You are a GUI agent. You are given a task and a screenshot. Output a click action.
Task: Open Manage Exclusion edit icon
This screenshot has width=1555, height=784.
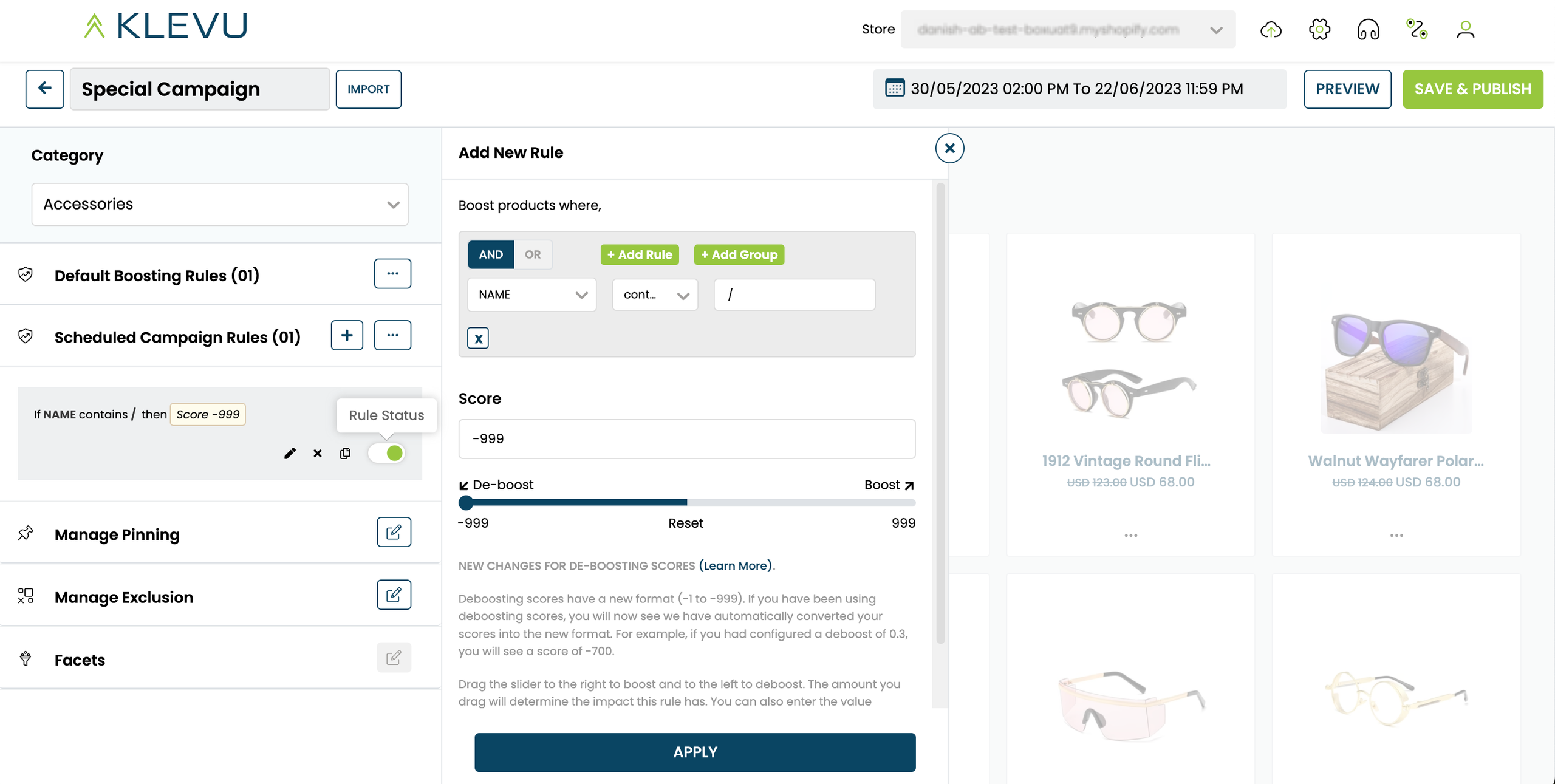[x=394, y=595]
